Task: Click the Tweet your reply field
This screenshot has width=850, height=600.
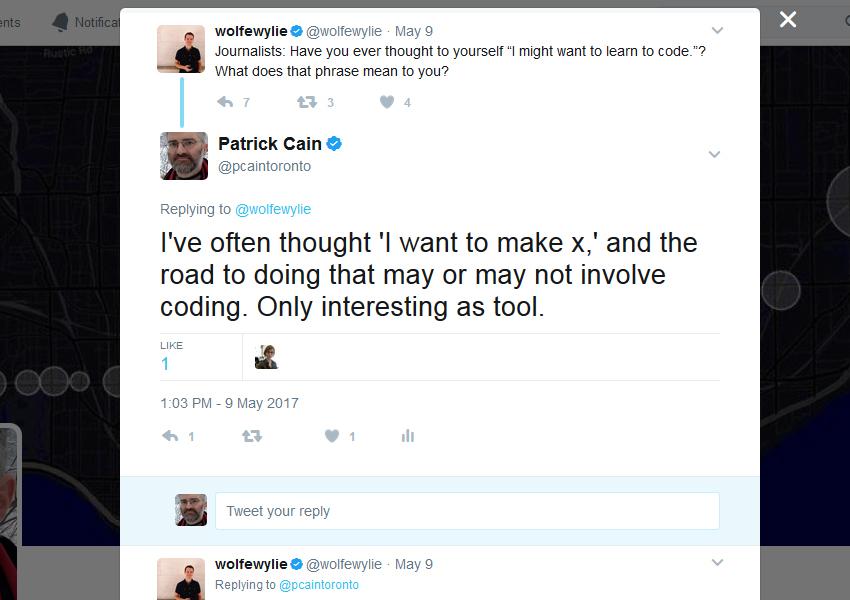Action: point(467,510)
